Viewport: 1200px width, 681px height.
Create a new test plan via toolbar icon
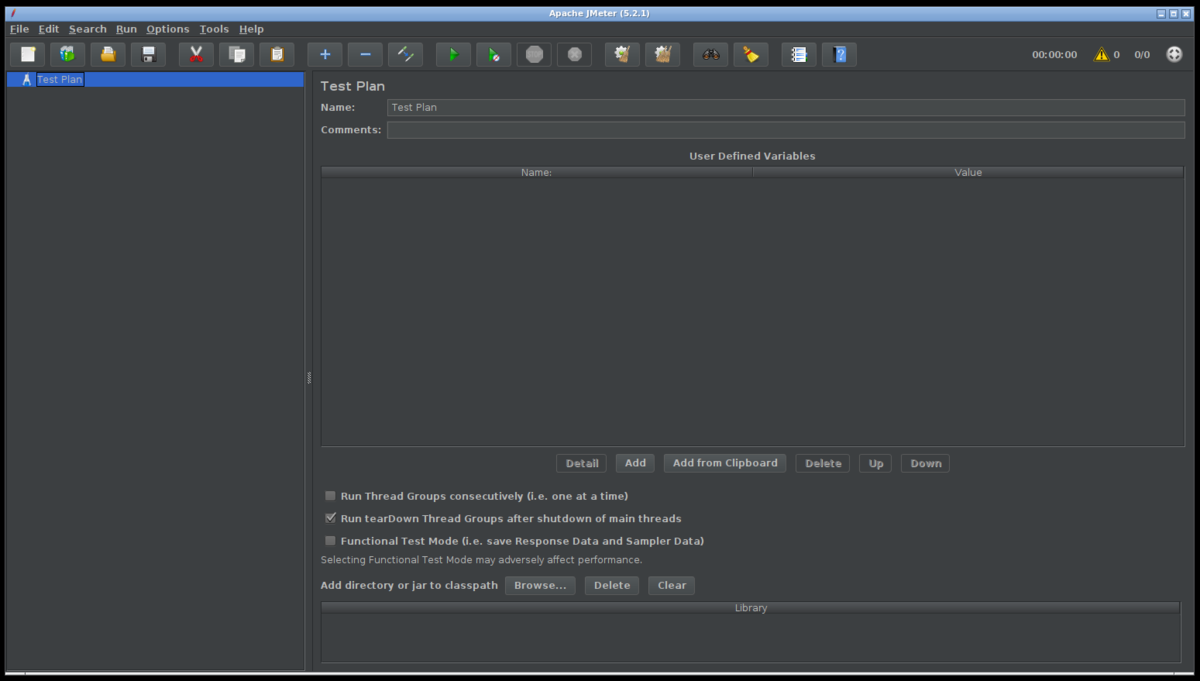tap(27, 54)
